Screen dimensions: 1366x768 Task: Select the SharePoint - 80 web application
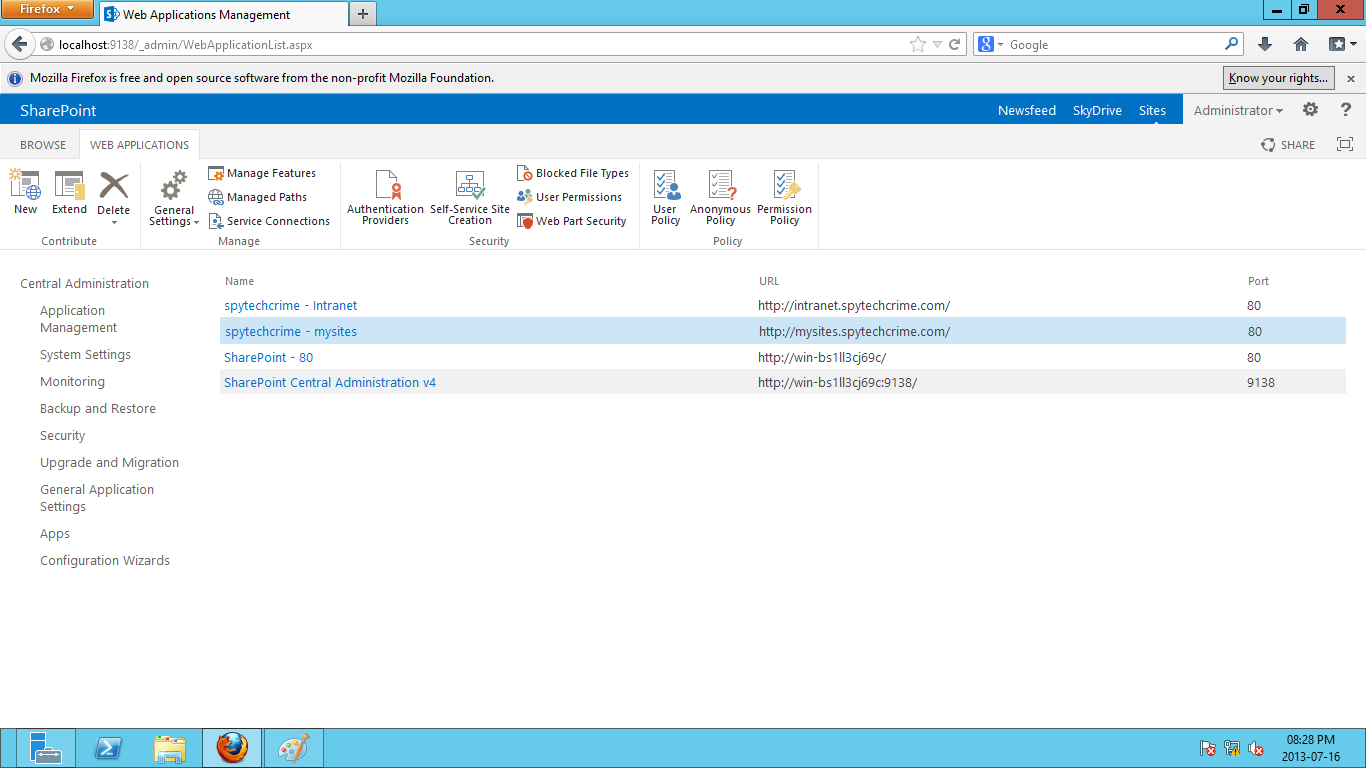click(x=269, y=357)
